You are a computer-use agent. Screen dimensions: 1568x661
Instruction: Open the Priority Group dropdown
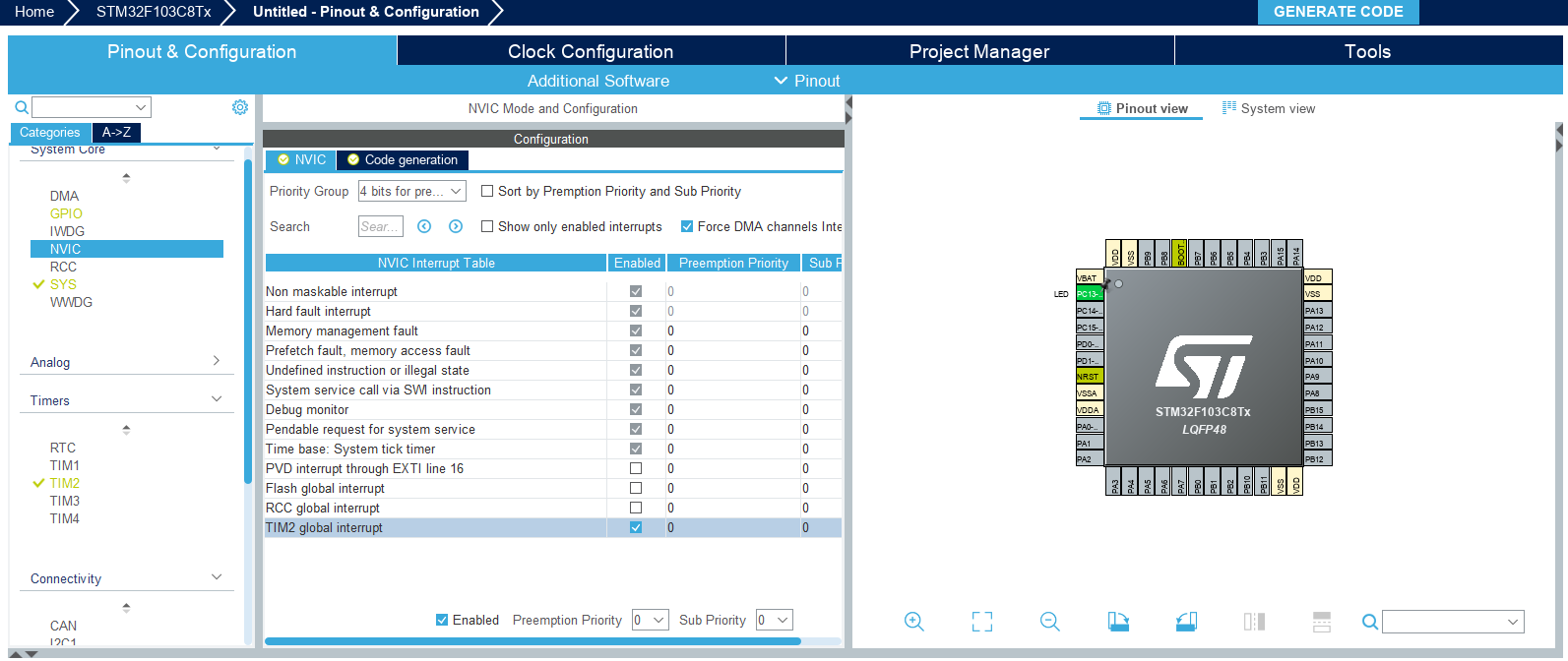pyautogui.click(x=411, y=191)
